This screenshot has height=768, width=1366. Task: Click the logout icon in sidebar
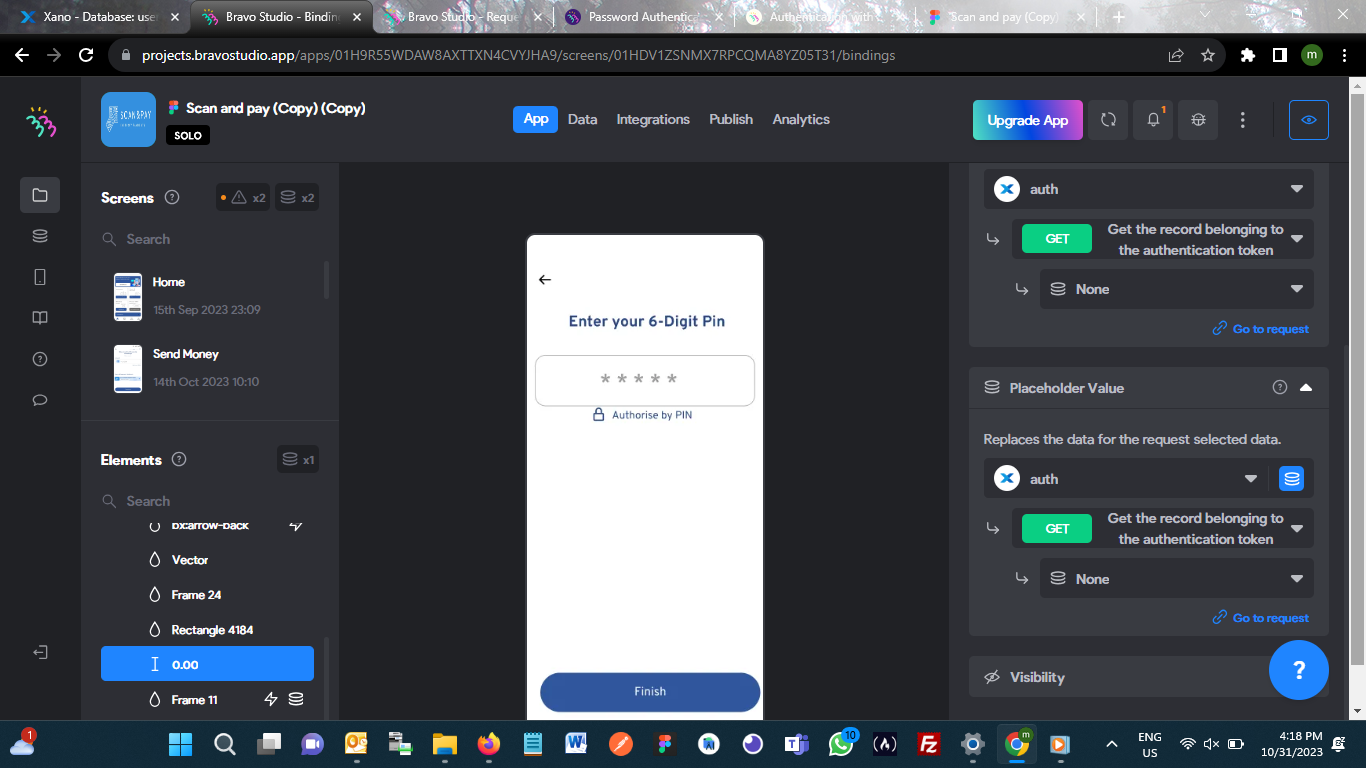[40, 652]
